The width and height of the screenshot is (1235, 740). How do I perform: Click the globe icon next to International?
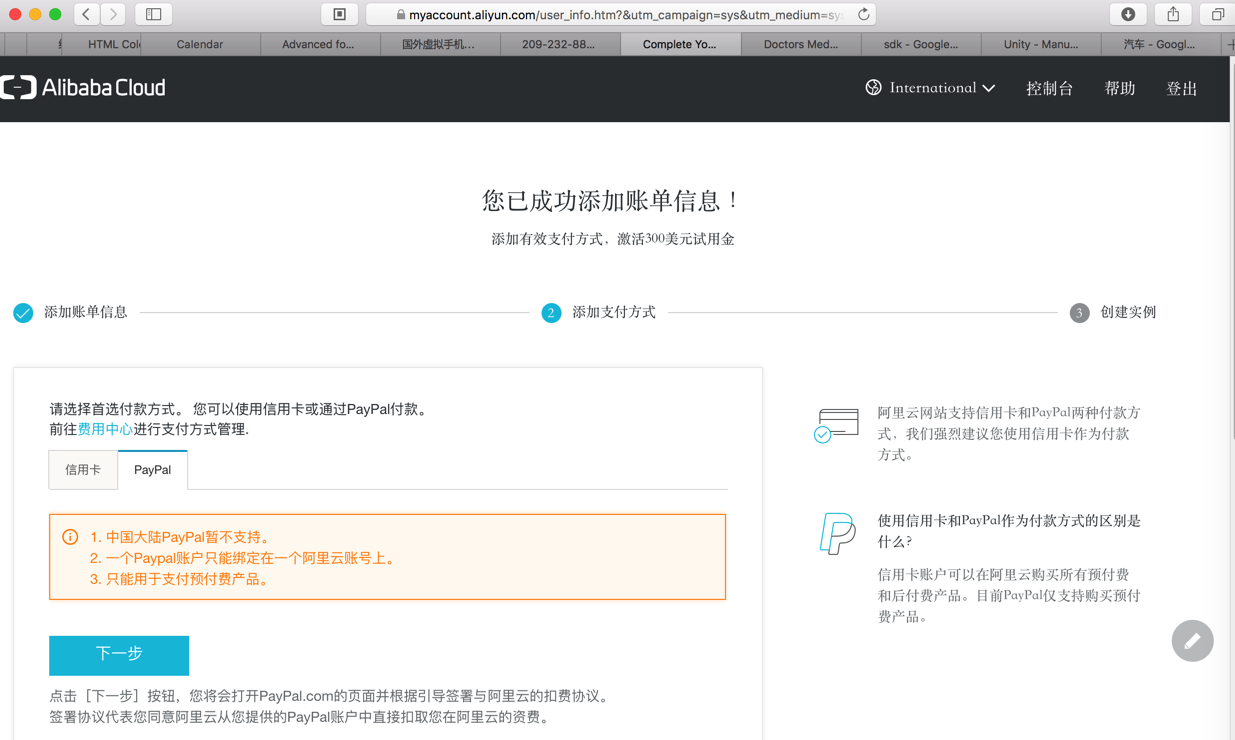tap(873, 88)
